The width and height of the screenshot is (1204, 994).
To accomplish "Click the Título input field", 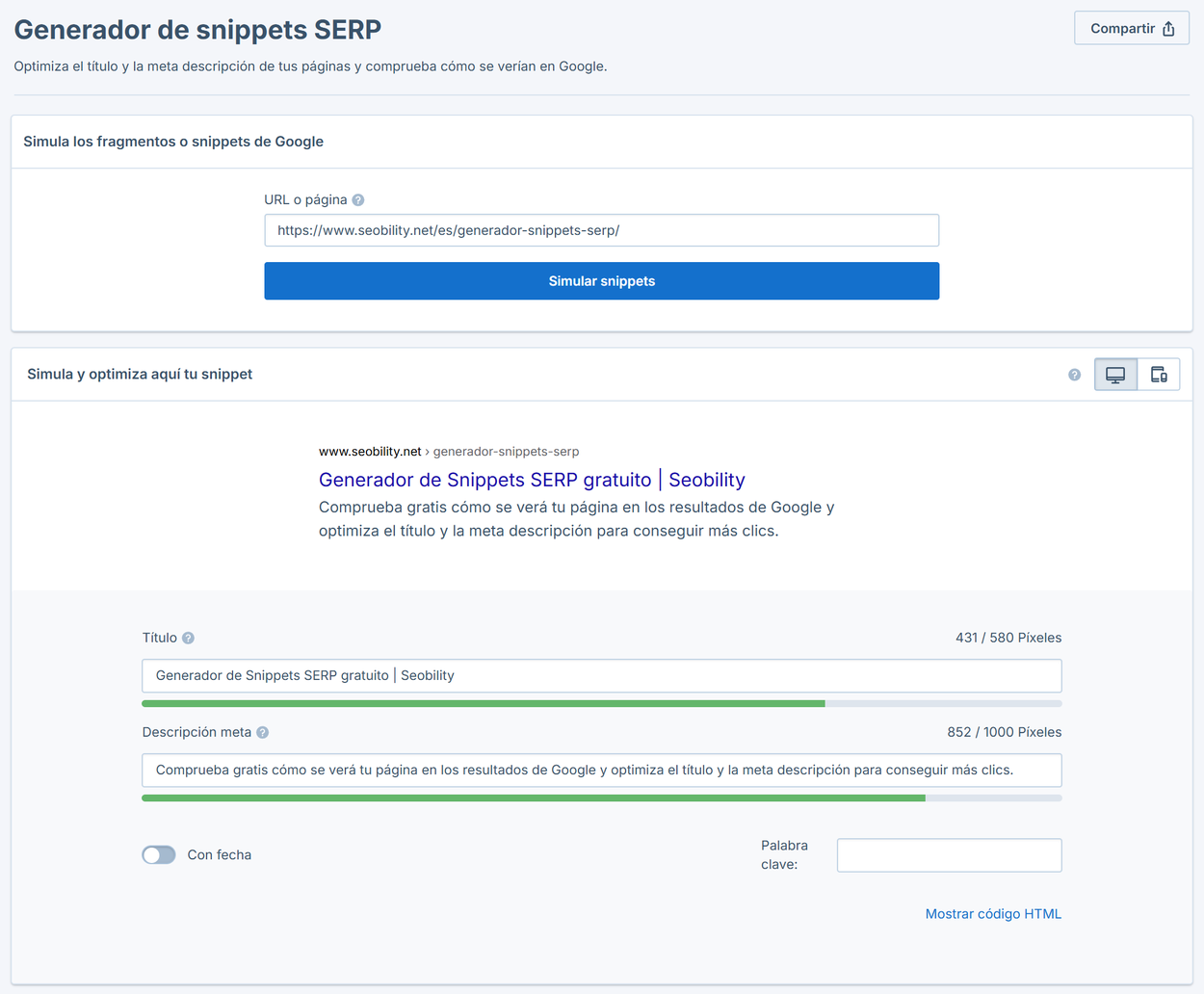I will 602,676.
